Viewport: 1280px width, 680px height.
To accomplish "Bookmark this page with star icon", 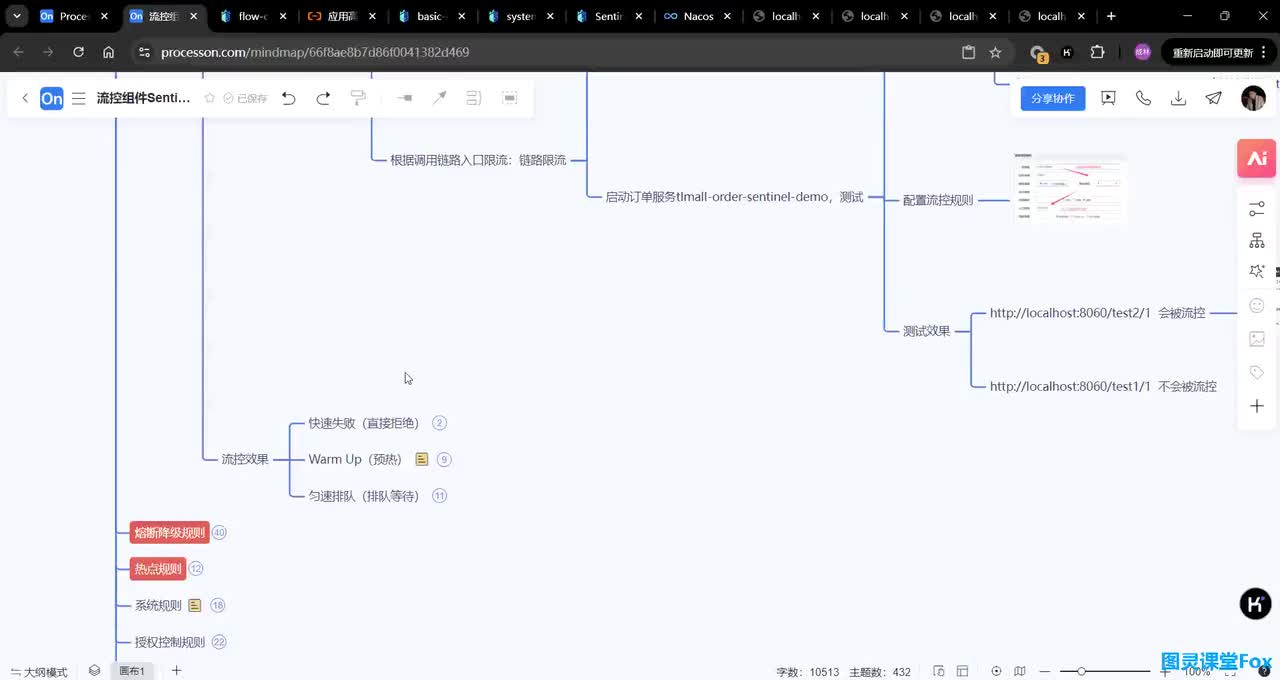I will click(995, 52).
